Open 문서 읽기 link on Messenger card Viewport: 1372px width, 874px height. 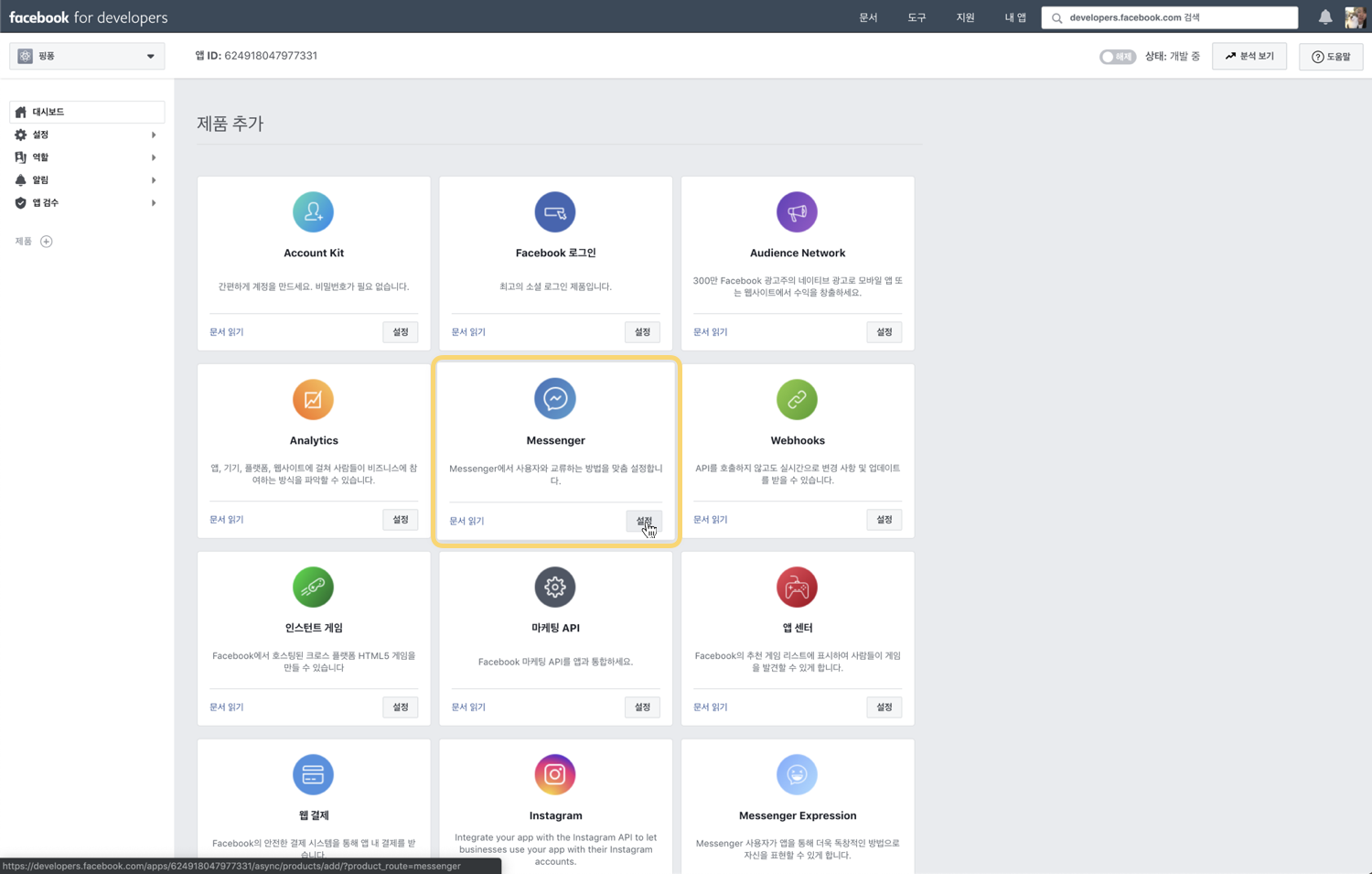[466, 521]
